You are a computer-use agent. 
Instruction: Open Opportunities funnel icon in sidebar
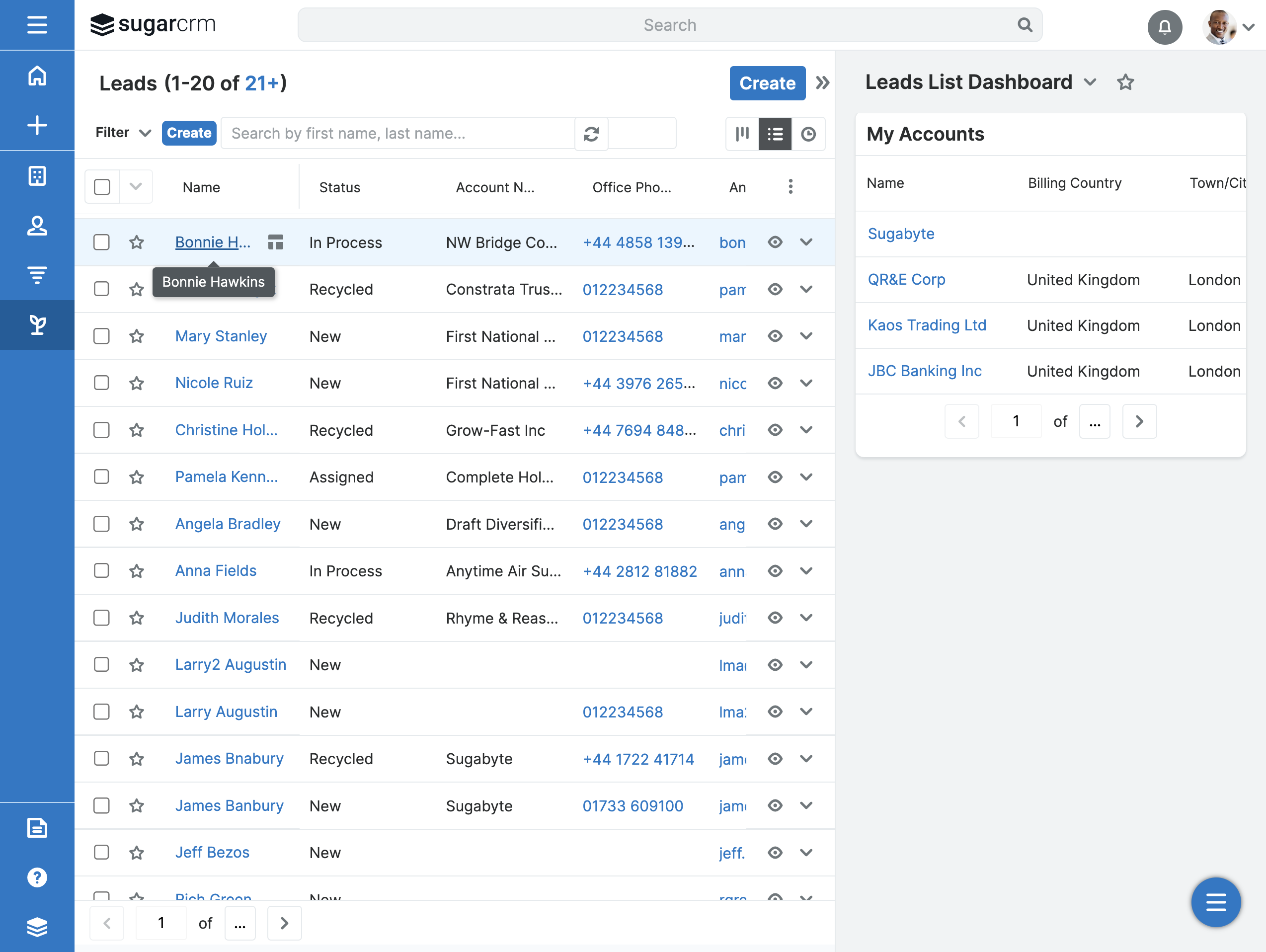pyautogui.click(x=37, y=275)
